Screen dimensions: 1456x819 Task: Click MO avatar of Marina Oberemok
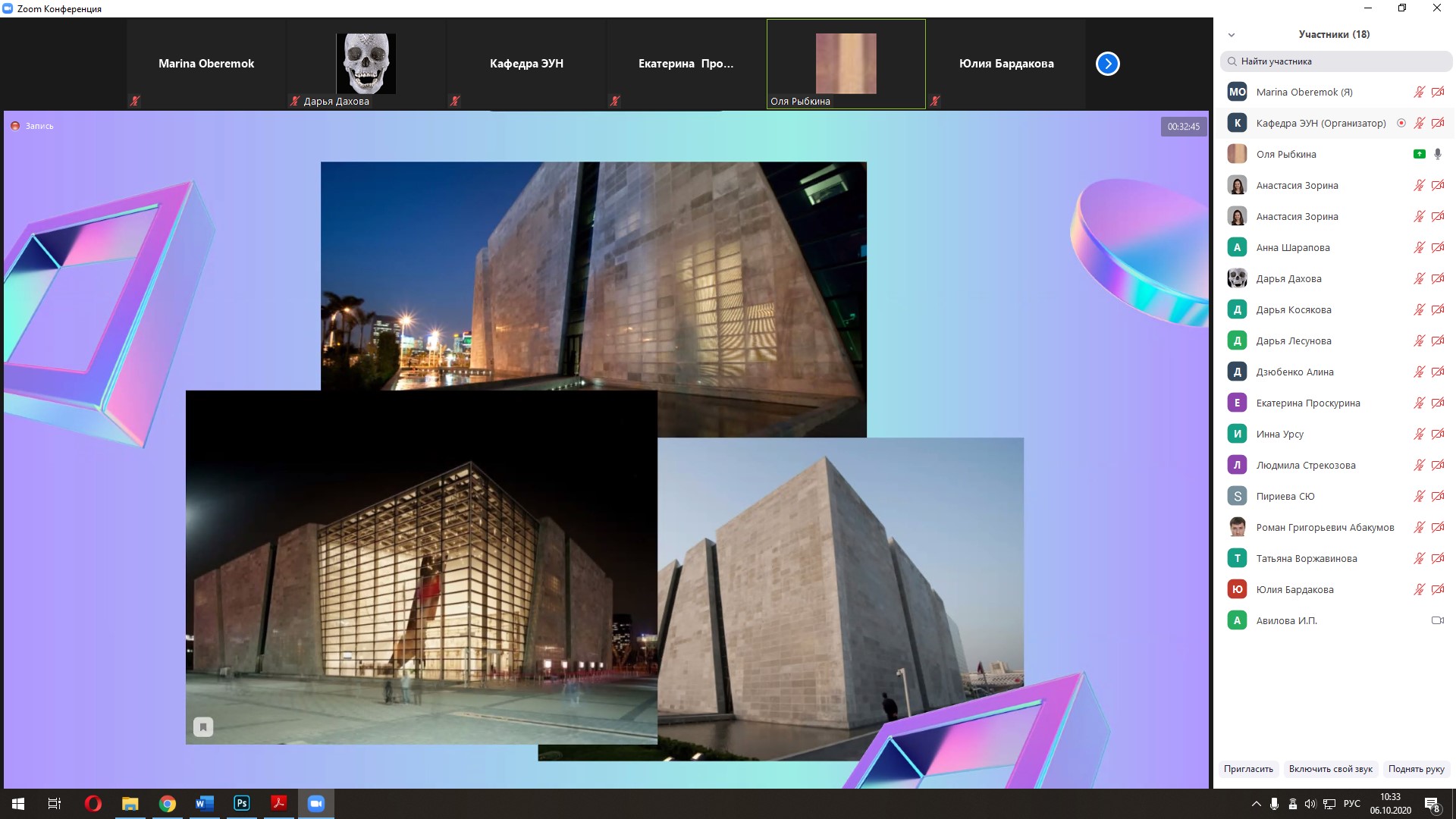(1237, 92)
